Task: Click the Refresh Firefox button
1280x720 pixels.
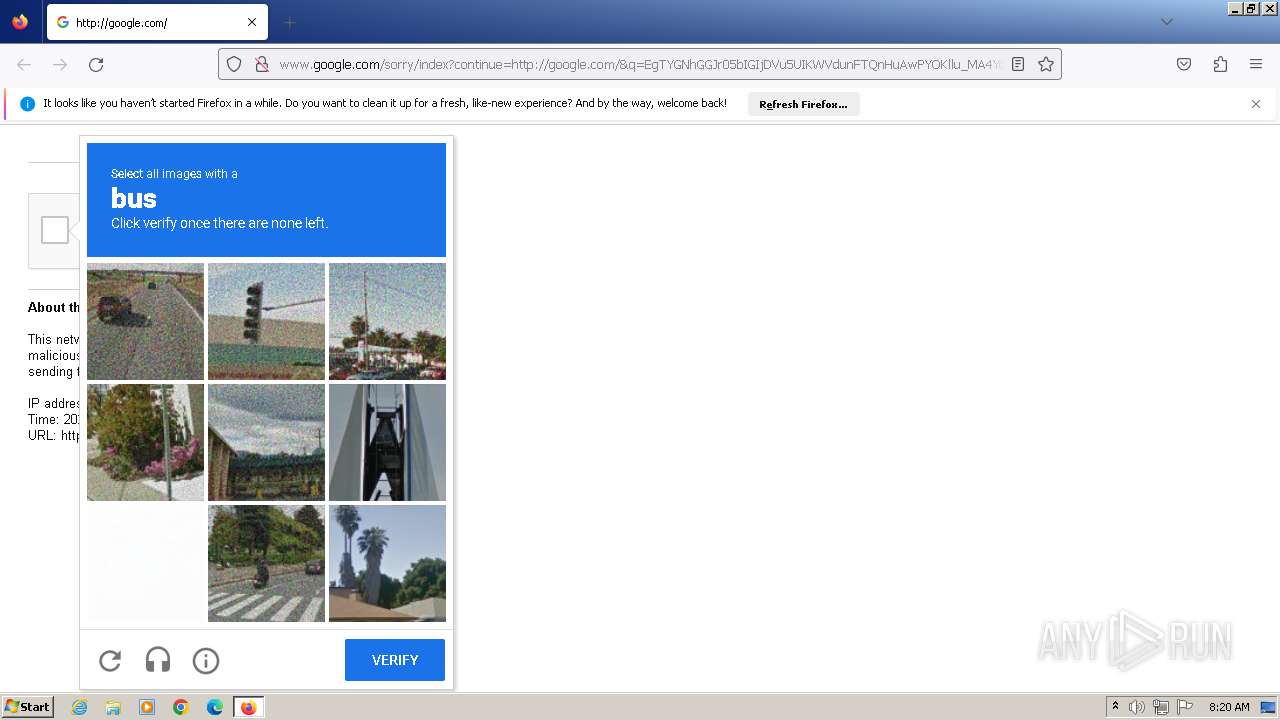Action: coord(803,104)
